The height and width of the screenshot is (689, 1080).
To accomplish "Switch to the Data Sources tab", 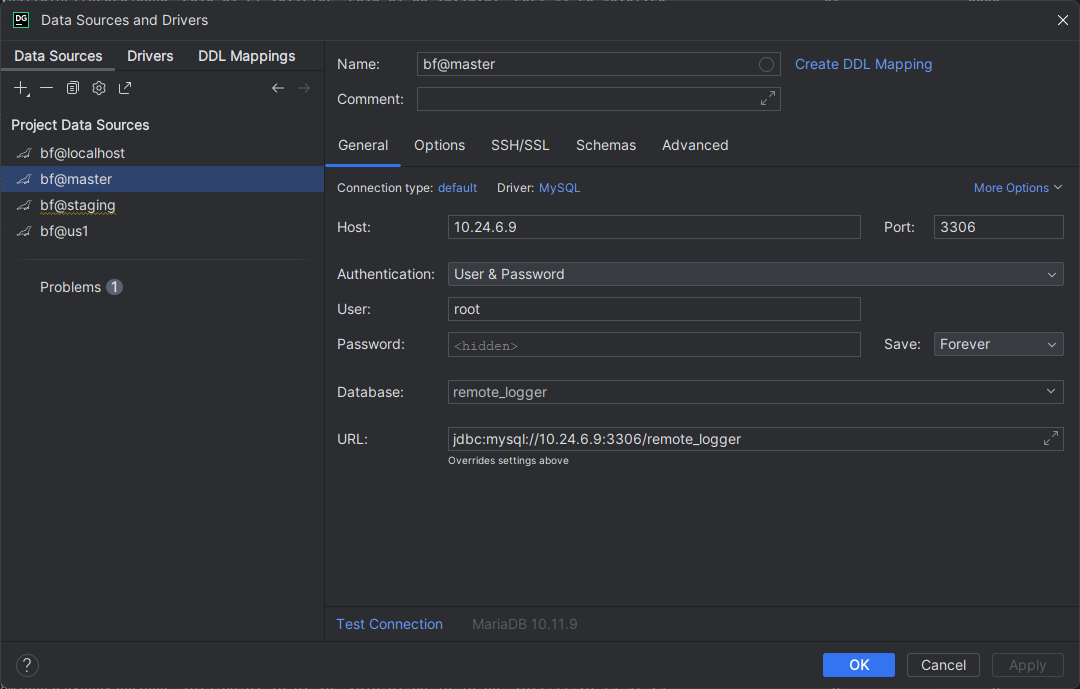I will coord(58,56).
